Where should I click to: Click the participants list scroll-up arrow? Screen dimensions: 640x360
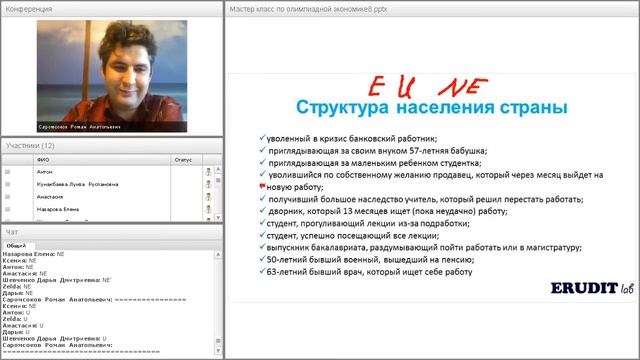(218, 169)
